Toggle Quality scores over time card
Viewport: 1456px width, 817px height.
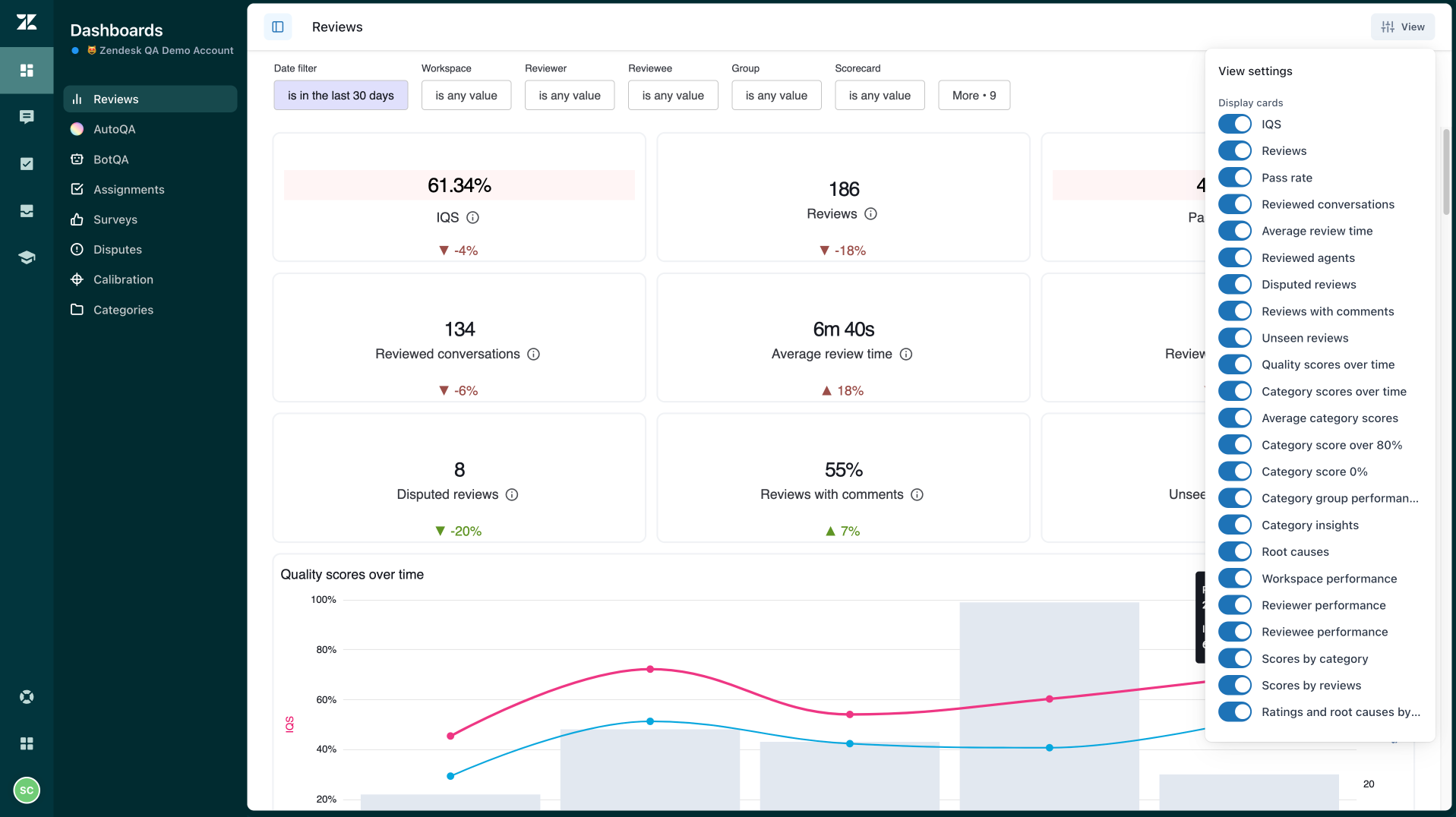point(1235,364)
